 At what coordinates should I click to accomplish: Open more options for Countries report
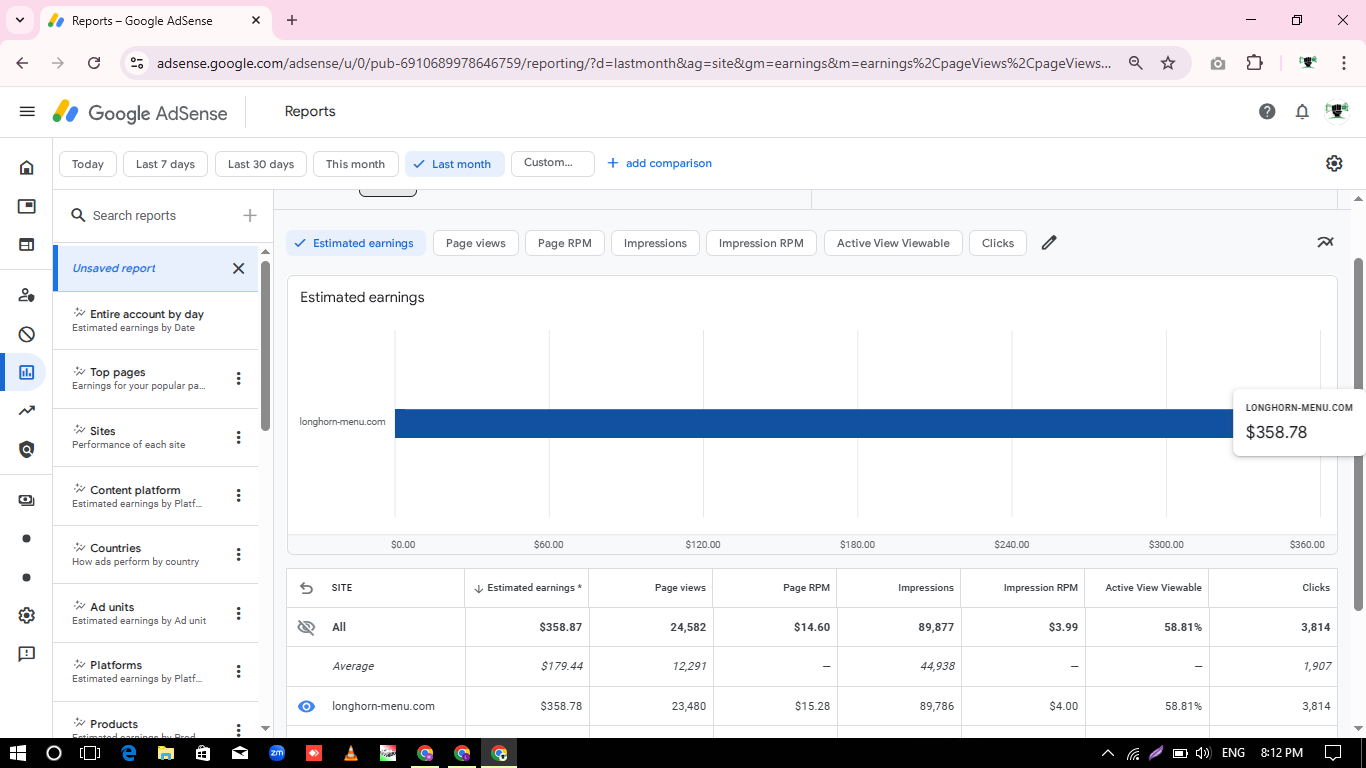pos(238,554)
